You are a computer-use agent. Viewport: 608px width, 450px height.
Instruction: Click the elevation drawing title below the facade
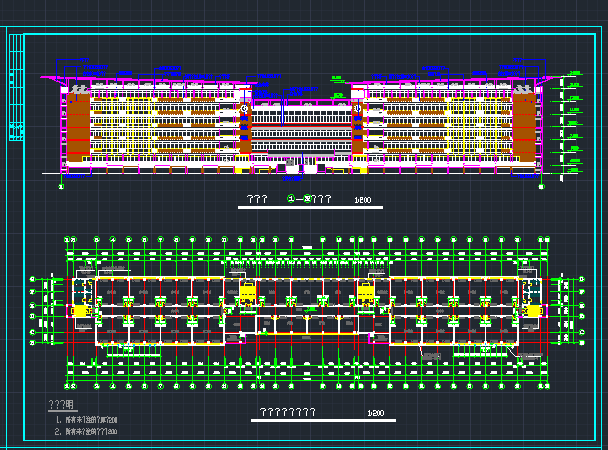click(296, 199)
